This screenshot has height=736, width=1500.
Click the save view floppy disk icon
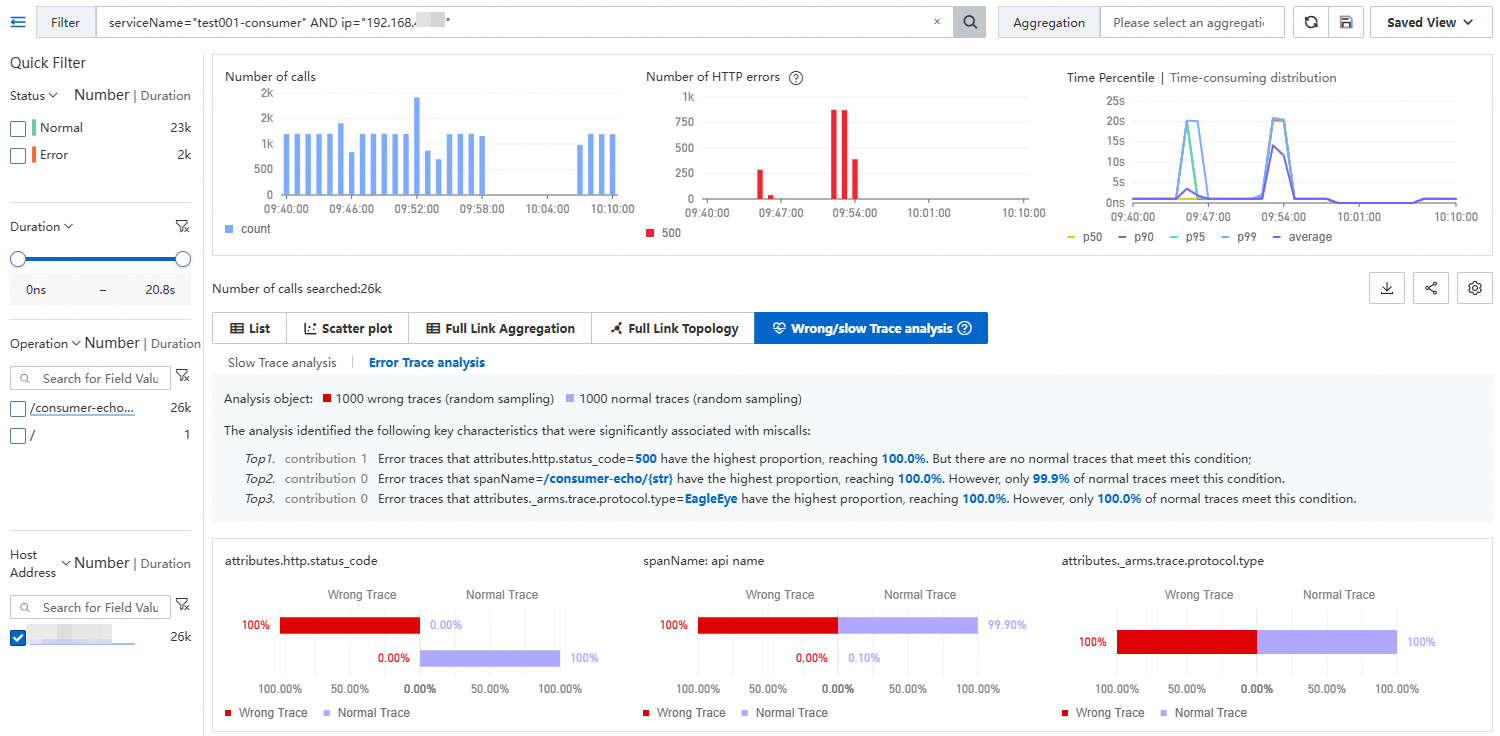(x=1346, y=22)
